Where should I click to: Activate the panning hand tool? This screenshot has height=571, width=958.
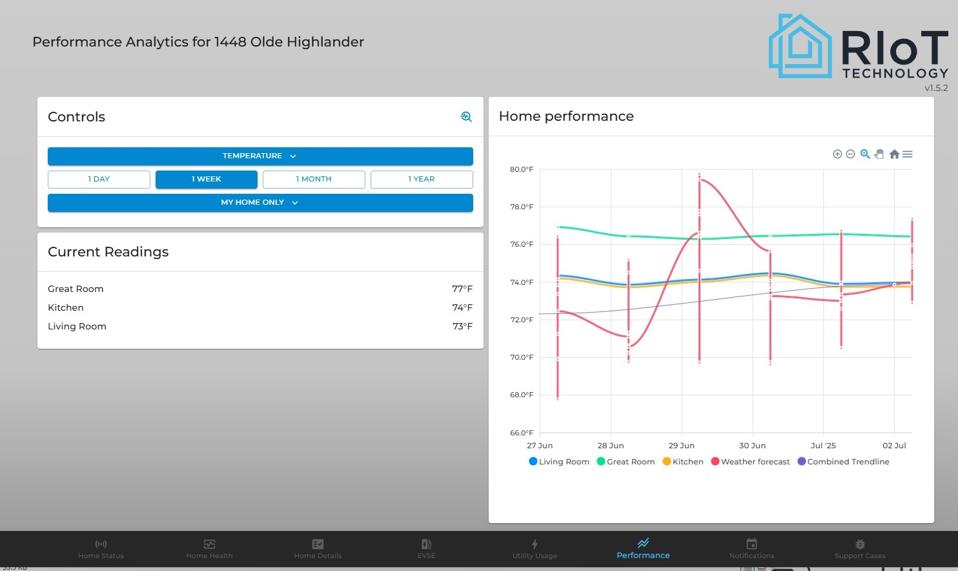tap(879, 154)
